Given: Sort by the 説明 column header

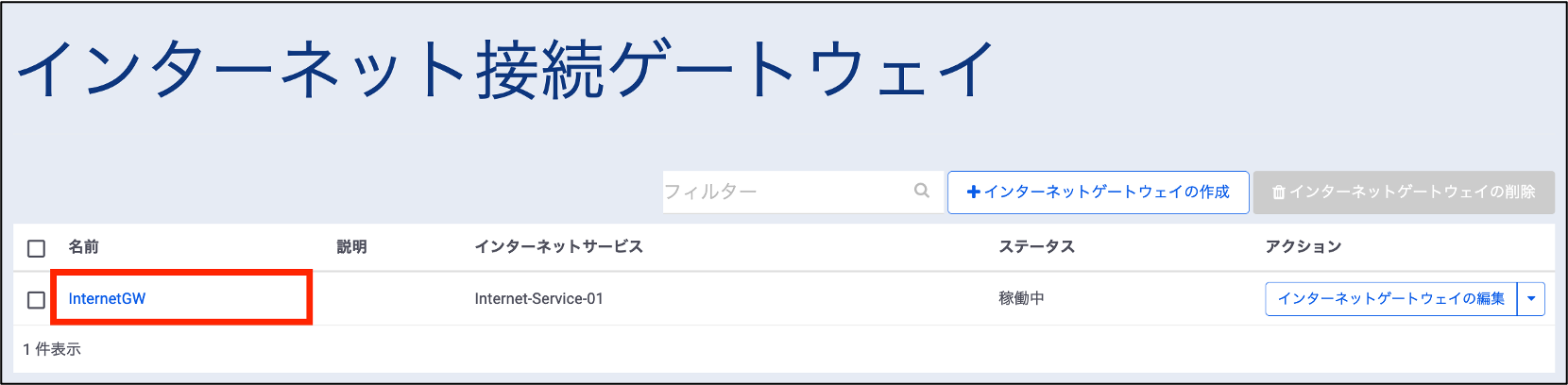Looking at the screenshot, I should point(351,246).
